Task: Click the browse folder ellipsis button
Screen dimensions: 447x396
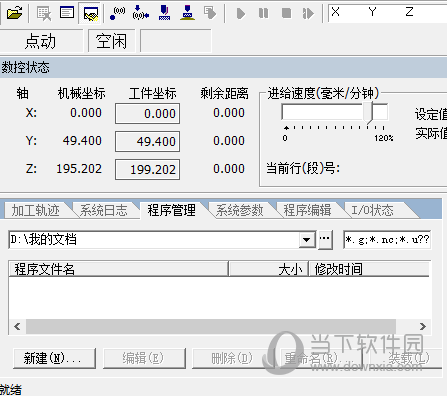Action: 325,239
